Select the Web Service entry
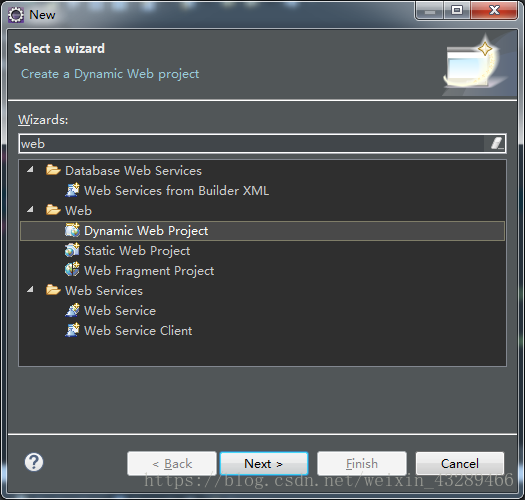Image resolution: width=525 pixels, height=500 pixels. [x=120, y=311]
